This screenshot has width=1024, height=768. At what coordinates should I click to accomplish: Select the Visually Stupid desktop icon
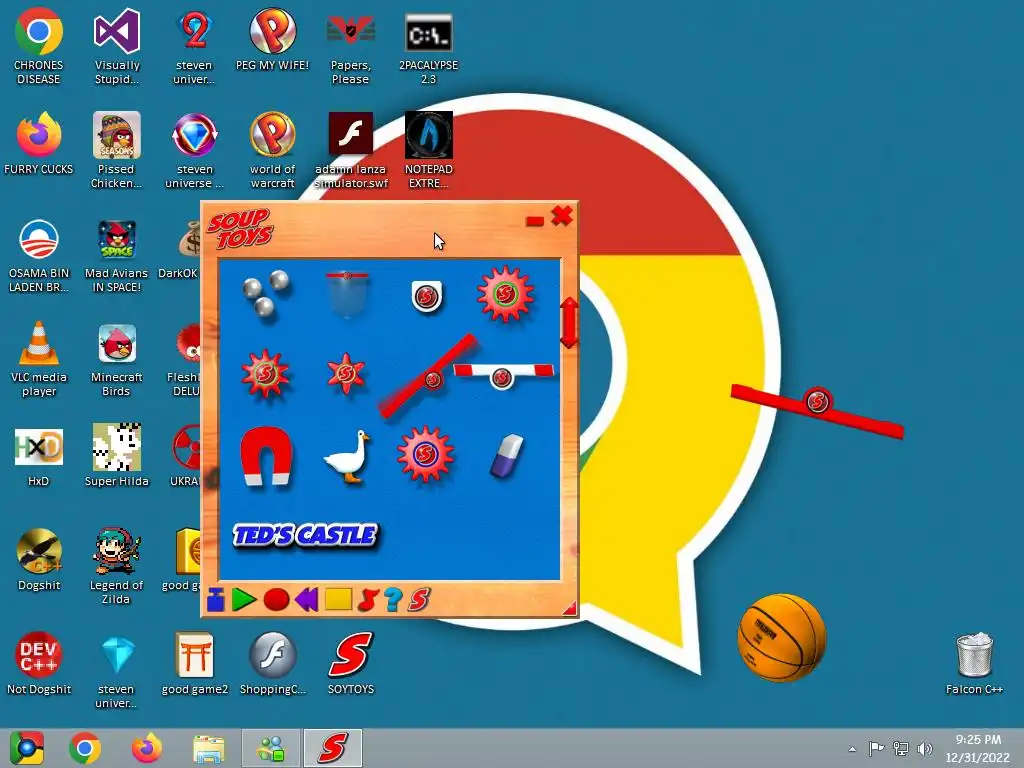pyautogui.click(x=117, y=47)
